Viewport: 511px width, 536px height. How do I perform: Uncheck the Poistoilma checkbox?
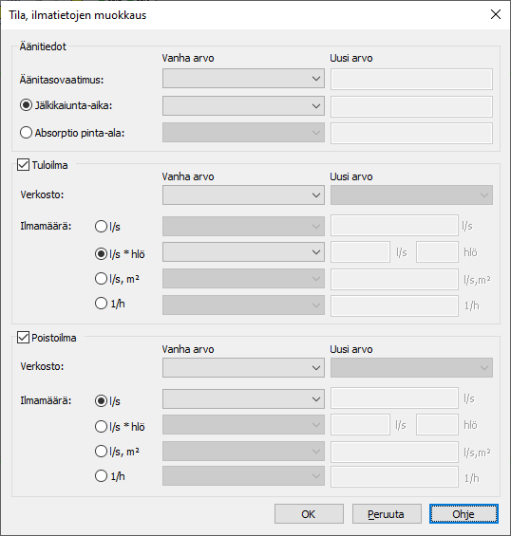[x=23, y=337]
